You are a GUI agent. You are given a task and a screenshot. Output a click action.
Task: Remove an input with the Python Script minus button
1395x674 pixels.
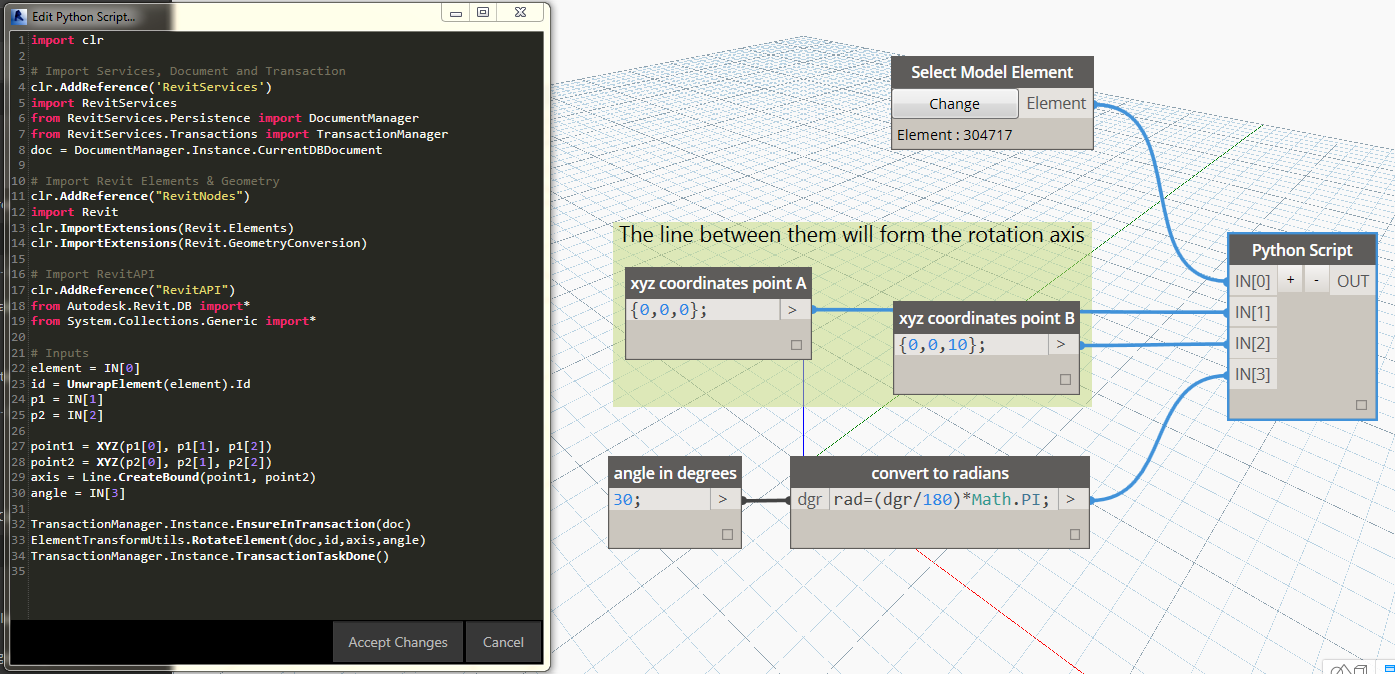(x=1316, y=281)
